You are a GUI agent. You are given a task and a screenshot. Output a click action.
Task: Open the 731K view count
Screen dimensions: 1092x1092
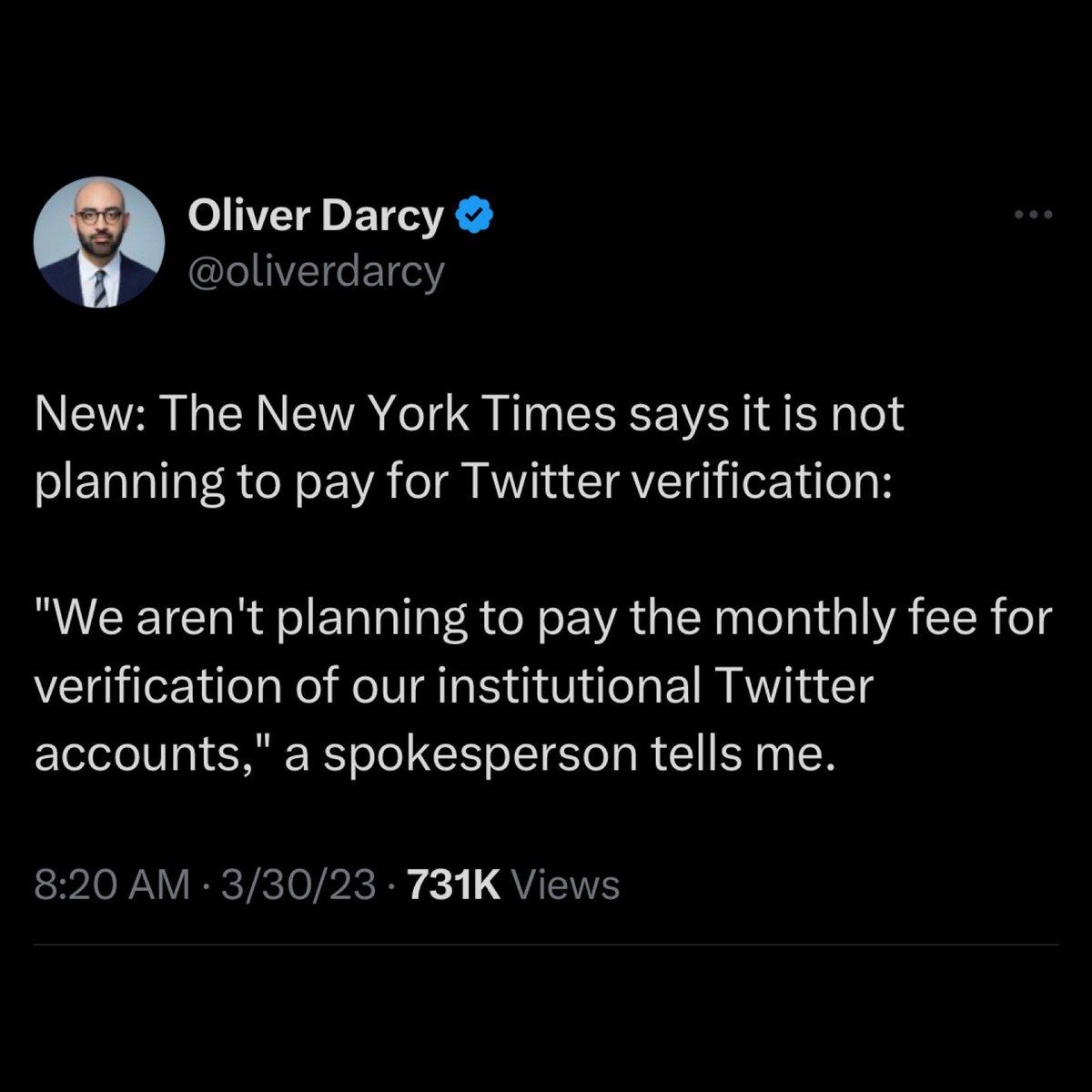[x=454, y=885]
